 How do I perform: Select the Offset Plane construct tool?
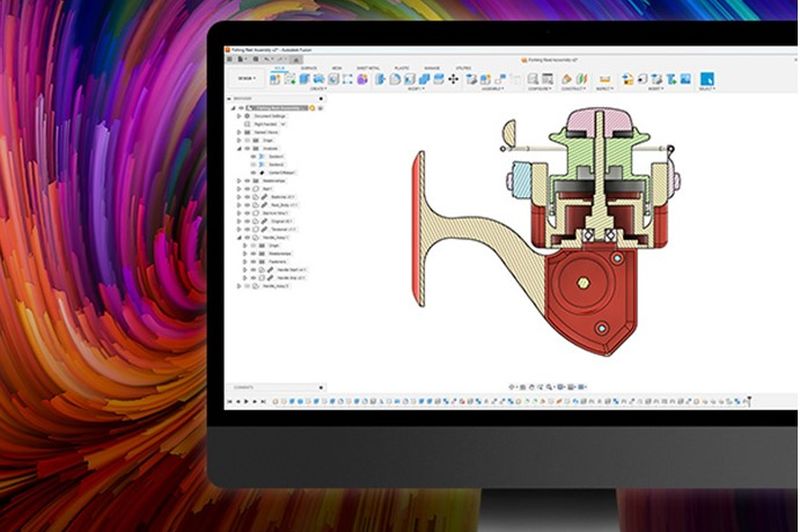tap(566, 79)
